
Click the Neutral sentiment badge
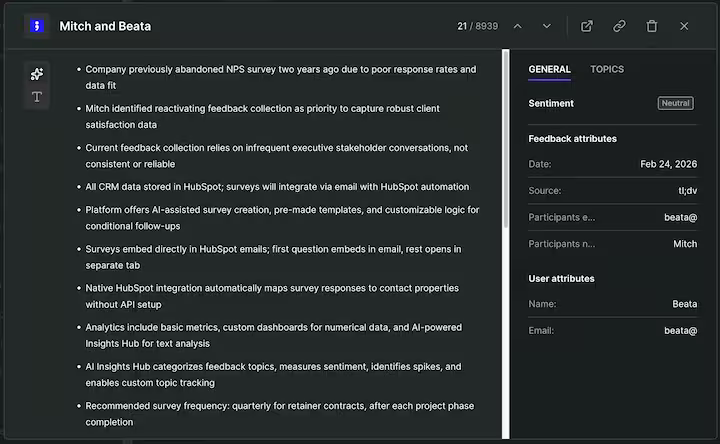click(675, 103)
